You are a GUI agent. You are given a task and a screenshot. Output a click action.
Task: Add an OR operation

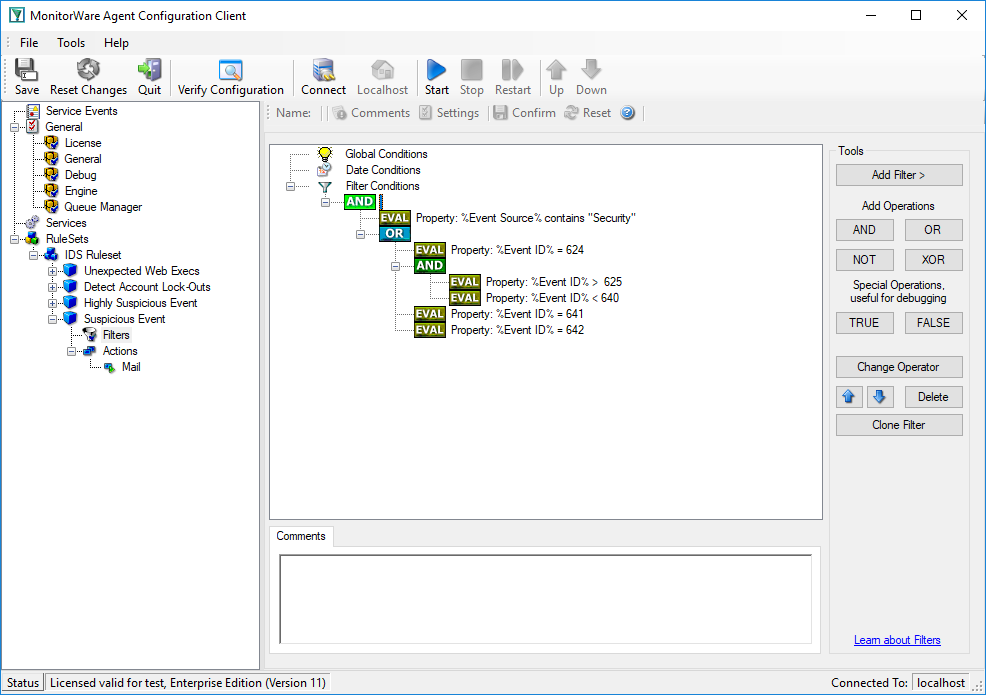pos(933,230)
